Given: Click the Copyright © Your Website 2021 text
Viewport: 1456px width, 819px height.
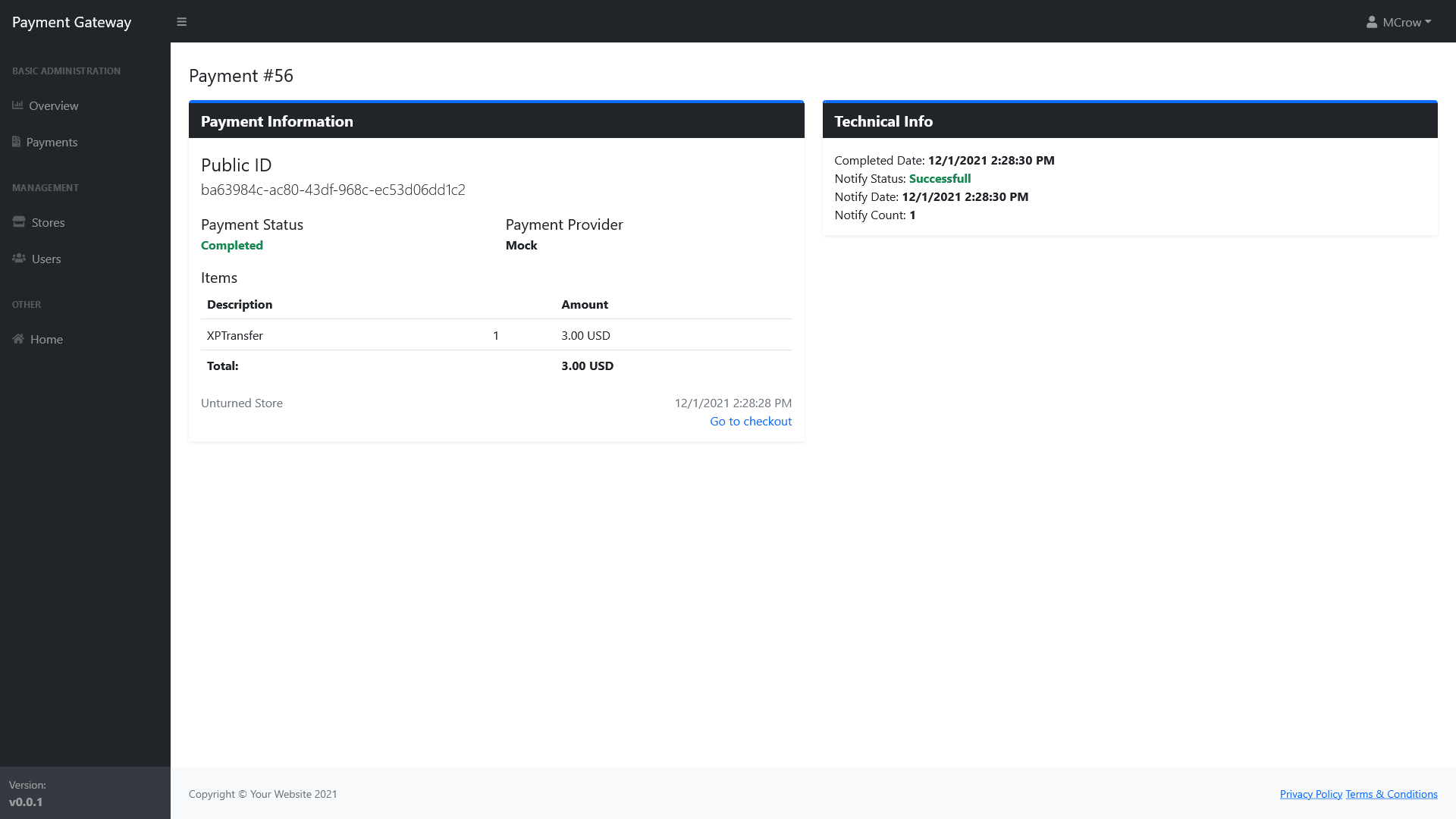Looking at the screenshot, I should [x=263, y=794].
